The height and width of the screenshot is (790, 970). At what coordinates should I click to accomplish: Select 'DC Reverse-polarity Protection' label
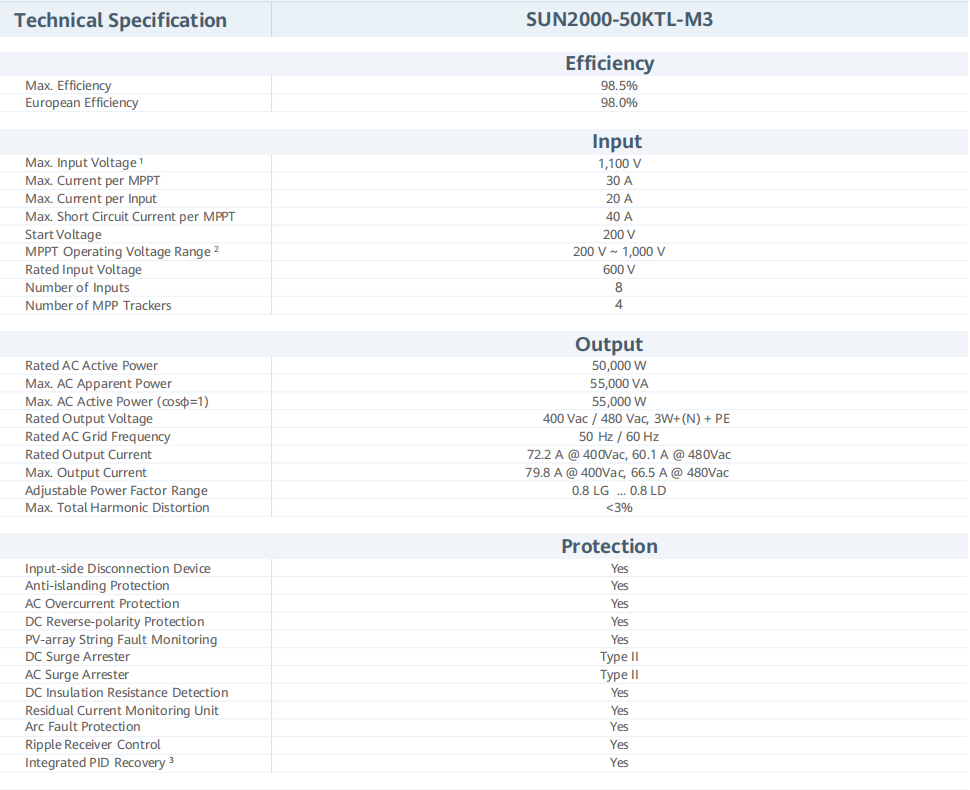(x=115, y=622)
